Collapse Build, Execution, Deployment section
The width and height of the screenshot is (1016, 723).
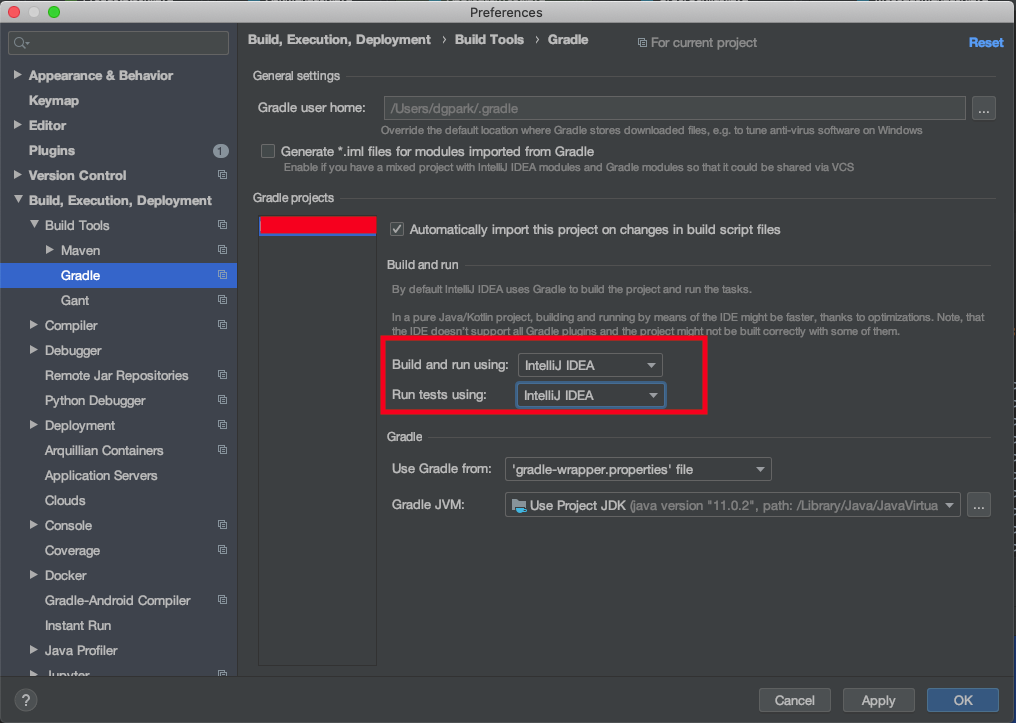17,200
